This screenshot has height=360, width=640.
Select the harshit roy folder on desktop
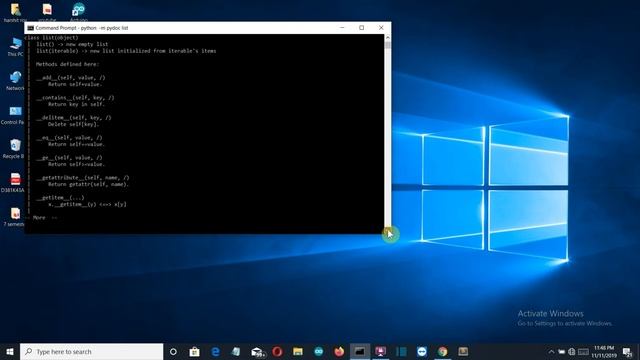pos(16,12)
